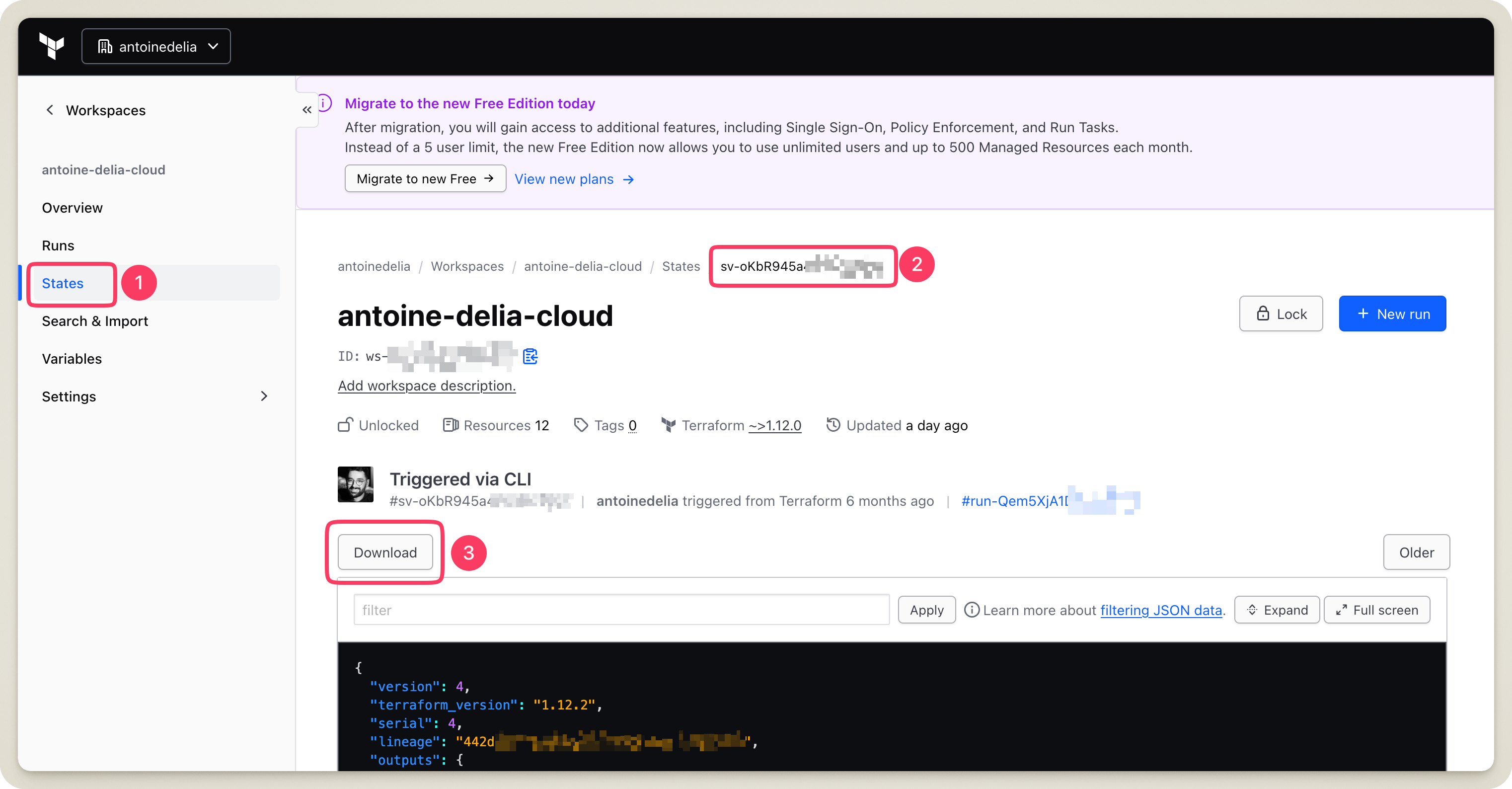Collapse the left sidebar using the double chevron

[x=306, y=109]
